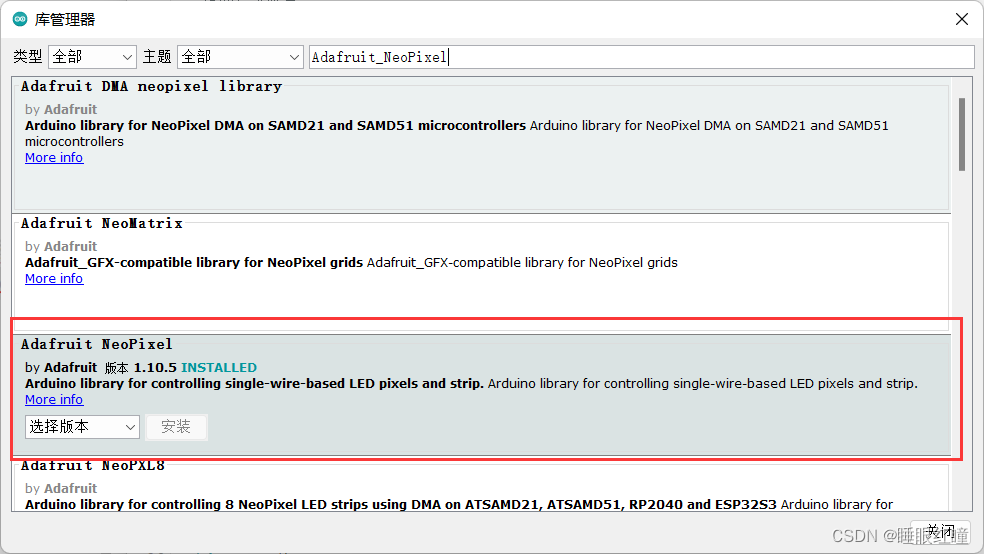984x554 pixels.
Task: Click NeoMatrix description about NeoPixel grids
Action: pos(351,262)
